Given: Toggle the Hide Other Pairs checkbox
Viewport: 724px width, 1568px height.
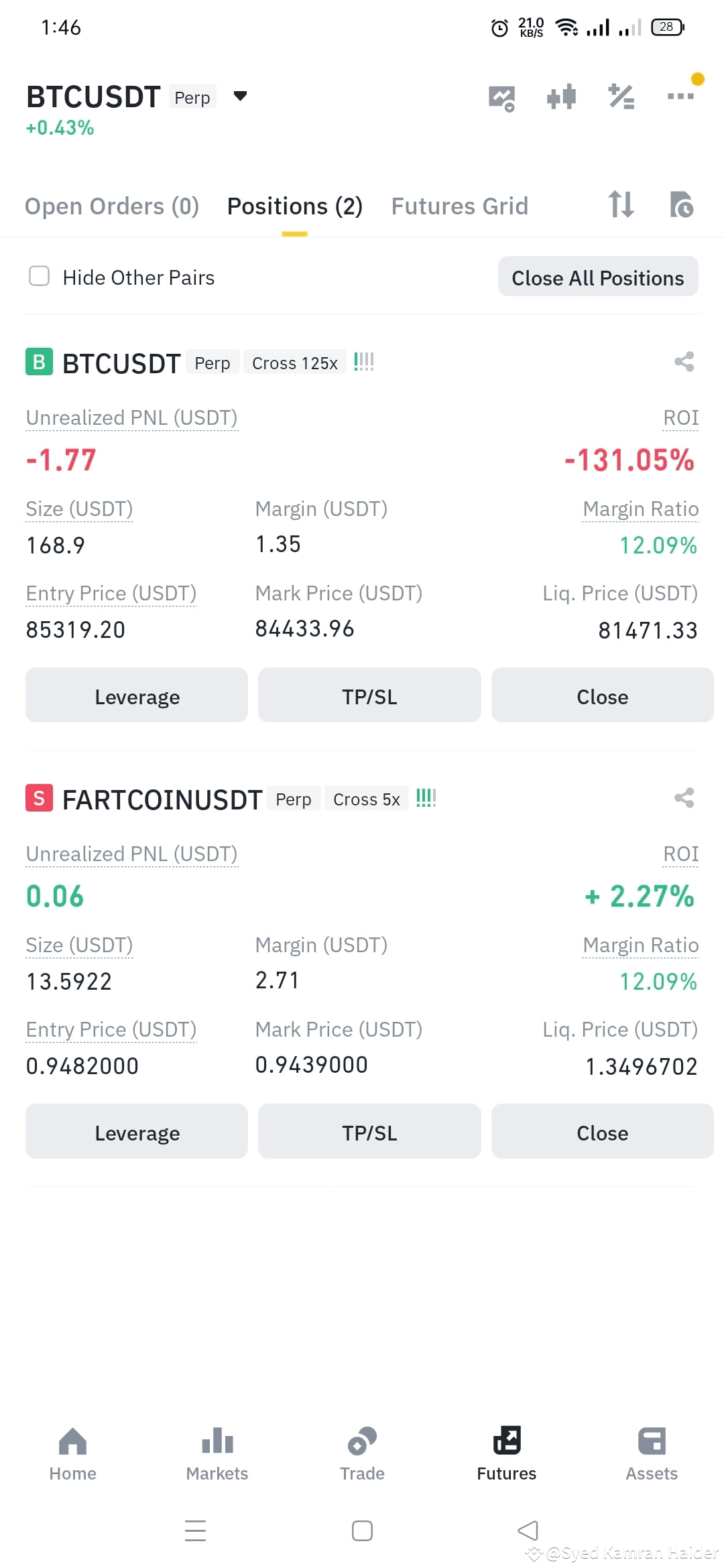Looking at the screenshot, I should (40, 276).
